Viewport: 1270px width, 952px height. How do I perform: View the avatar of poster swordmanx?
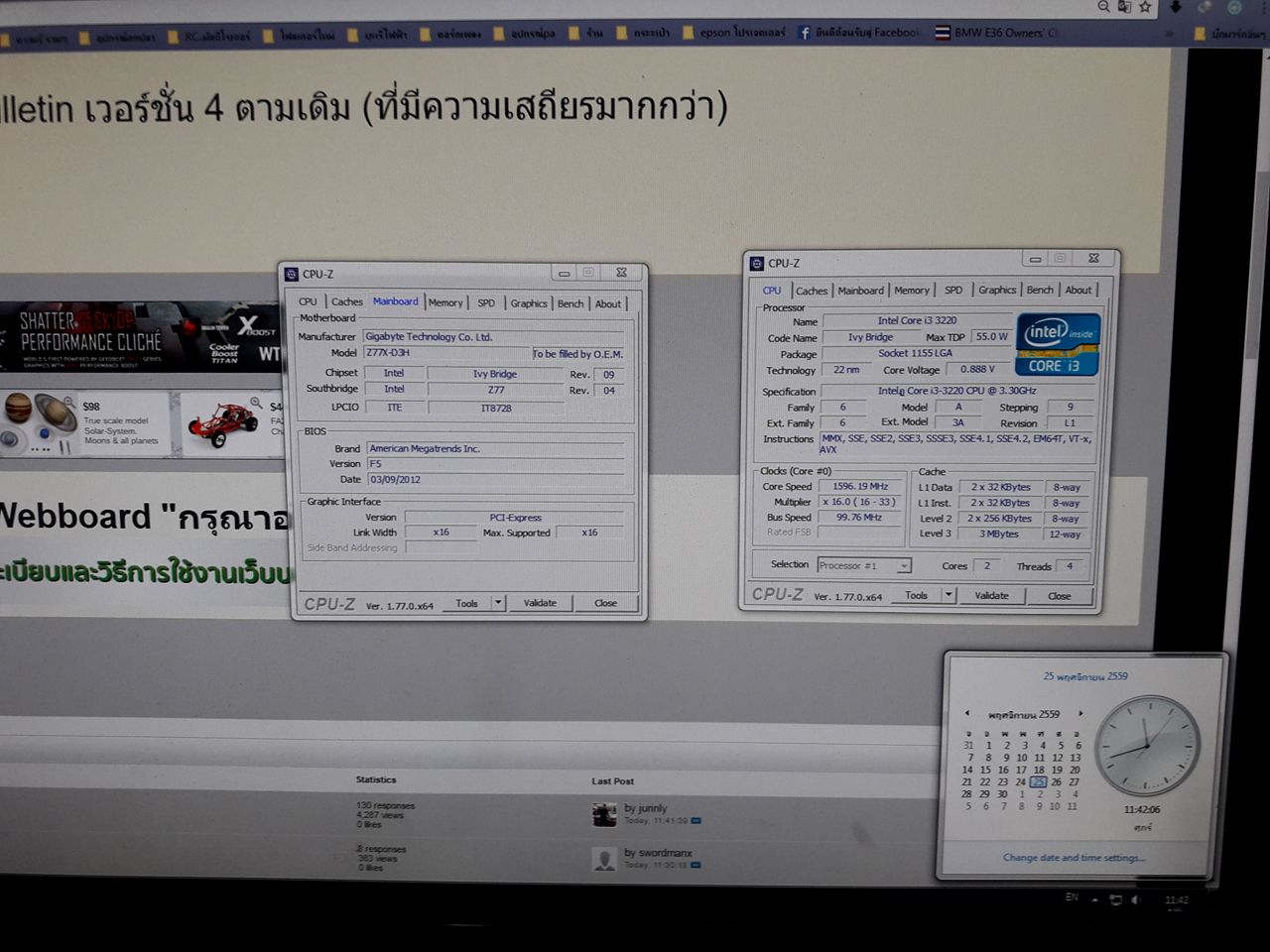[604, 859]
